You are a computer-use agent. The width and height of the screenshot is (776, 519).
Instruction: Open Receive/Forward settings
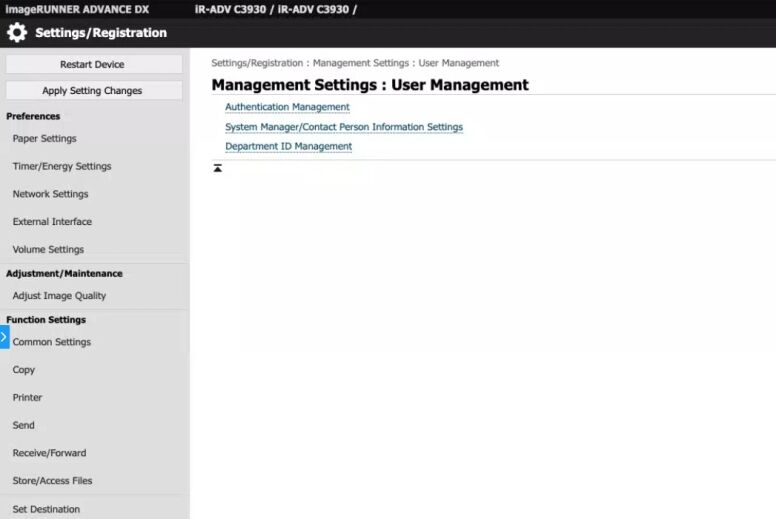click(x=49, y=453)
